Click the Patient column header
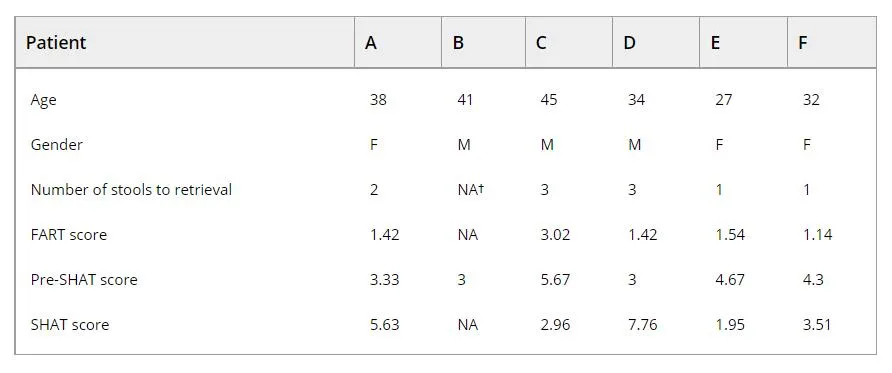The image size is (892, 373). tap(56, 43)
